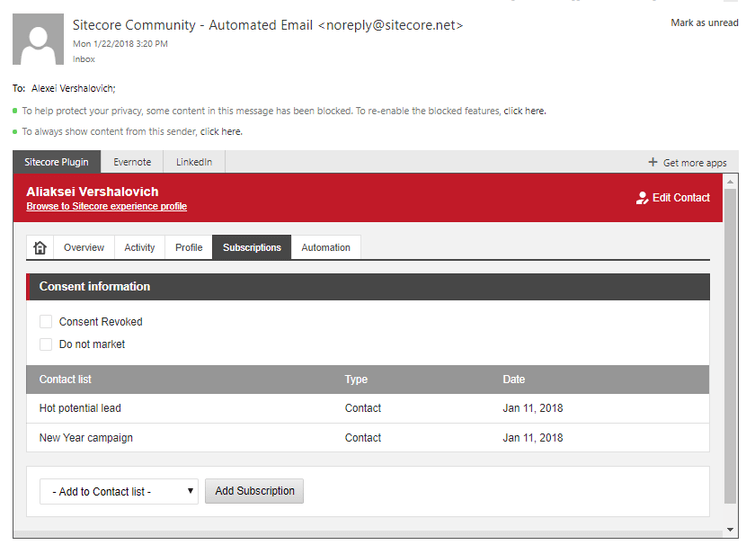Open the Overview tab
746x545 pixels.
[x=84, y=247]
